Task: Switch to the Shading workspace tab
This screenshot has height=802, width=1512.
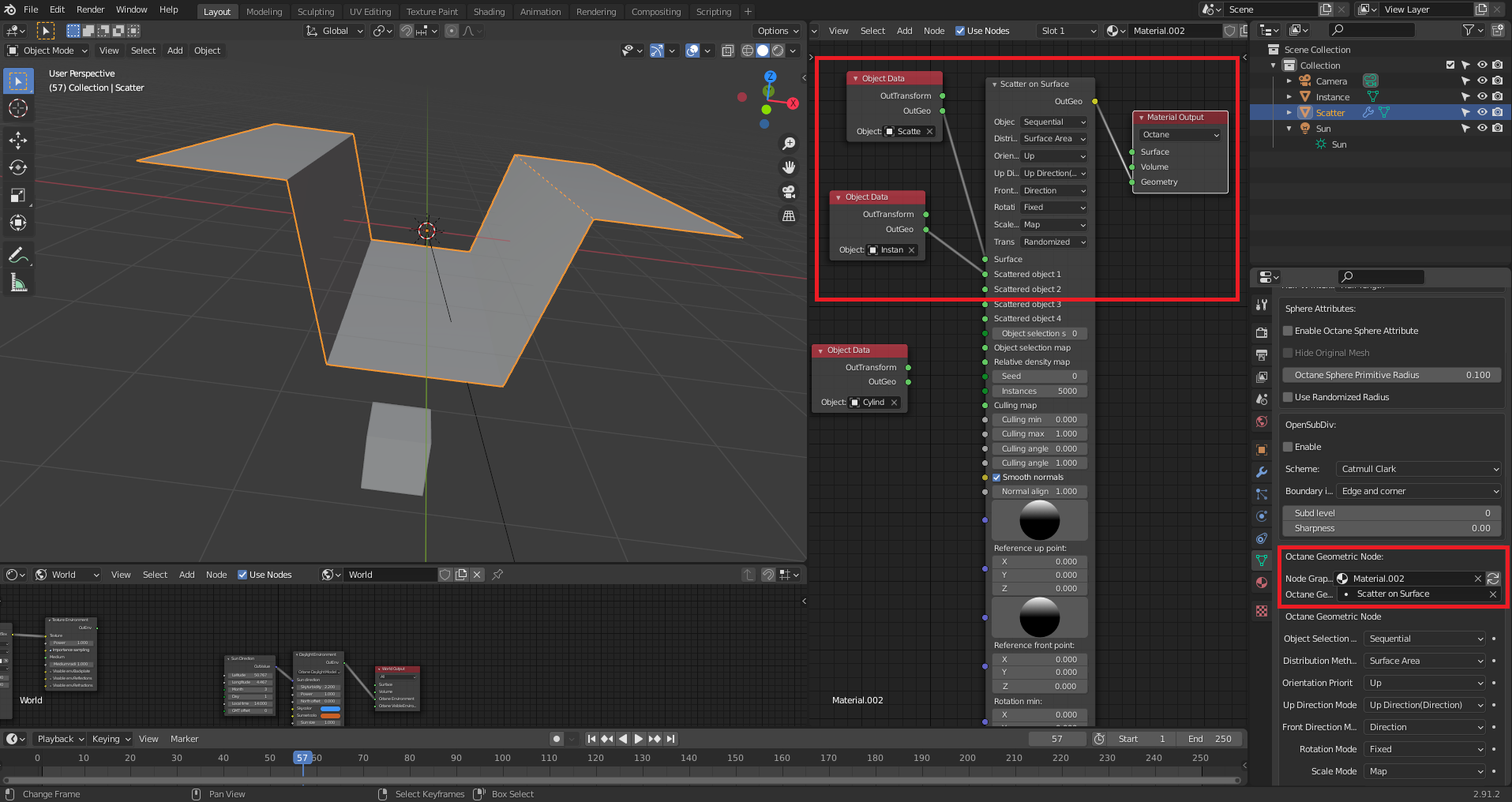Action: tap(489, 12)
